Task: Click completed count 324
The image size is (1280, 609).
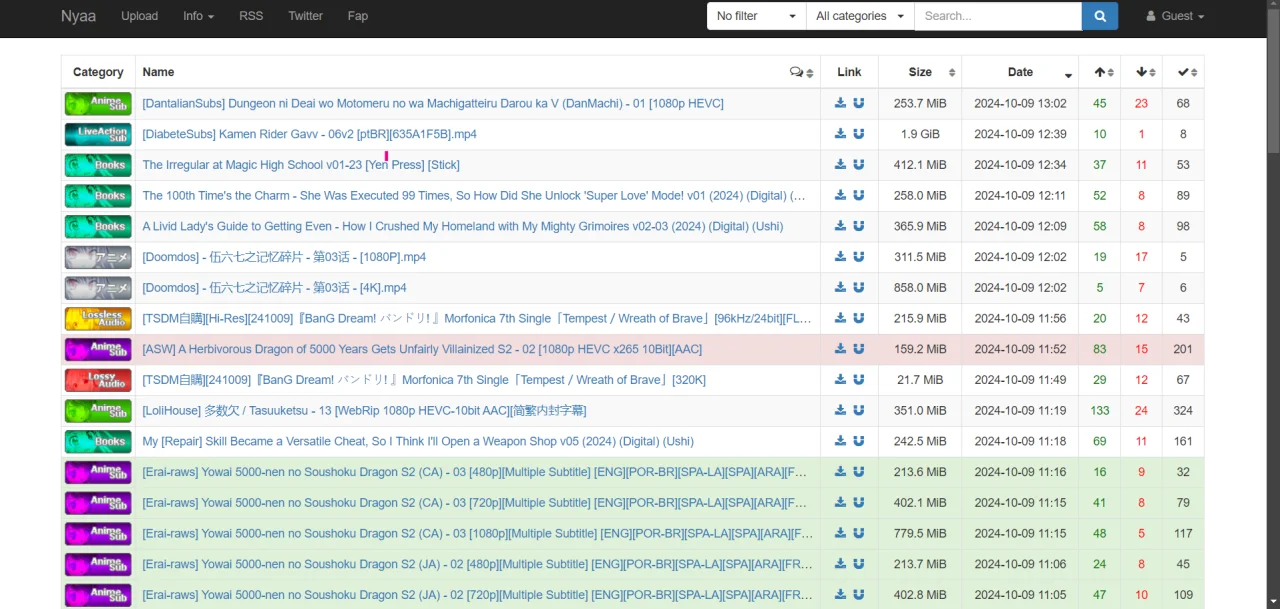Action: (1183, 411)
